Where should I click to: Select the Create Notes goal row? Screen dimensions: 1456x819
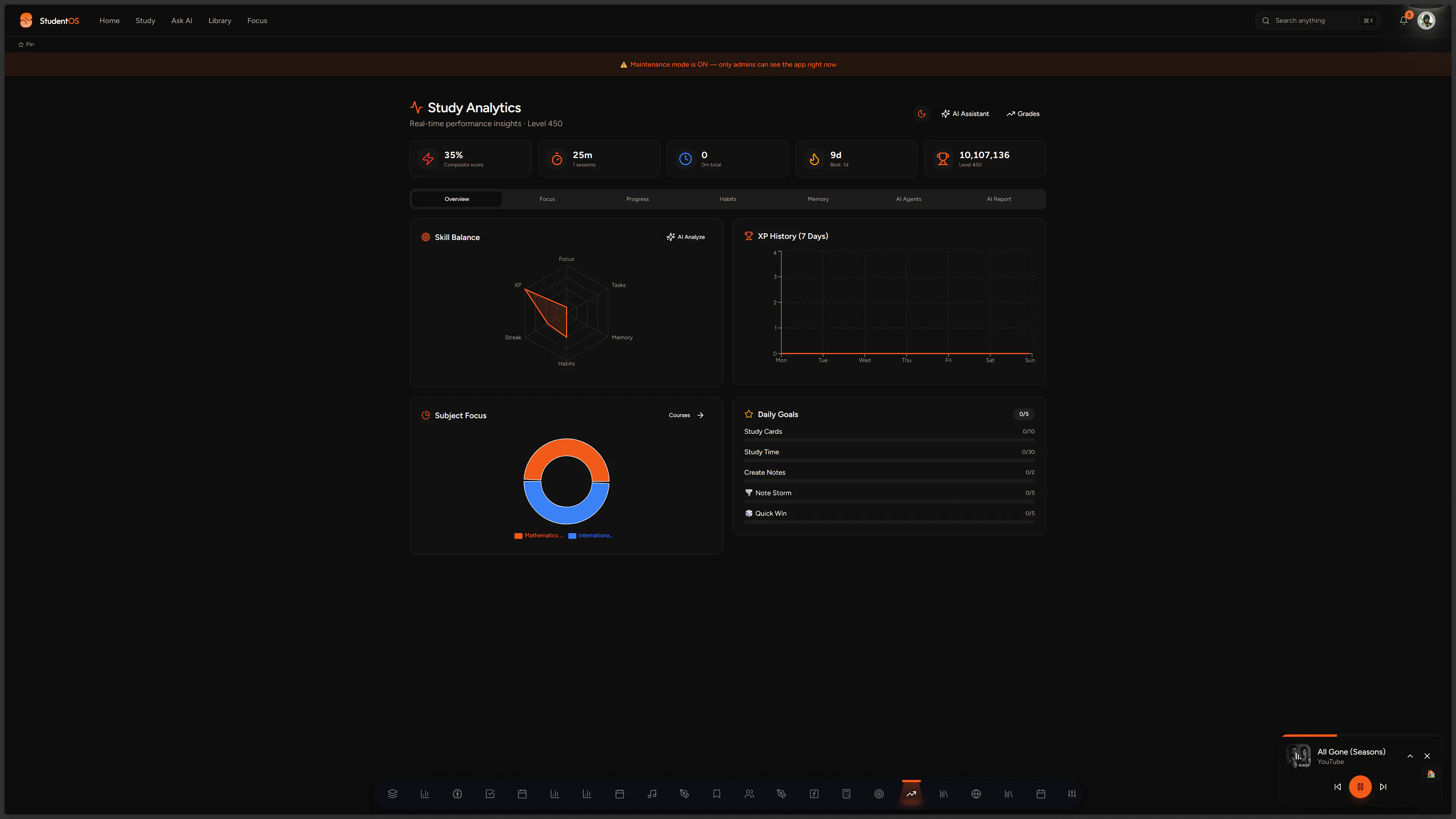(889, 475)
